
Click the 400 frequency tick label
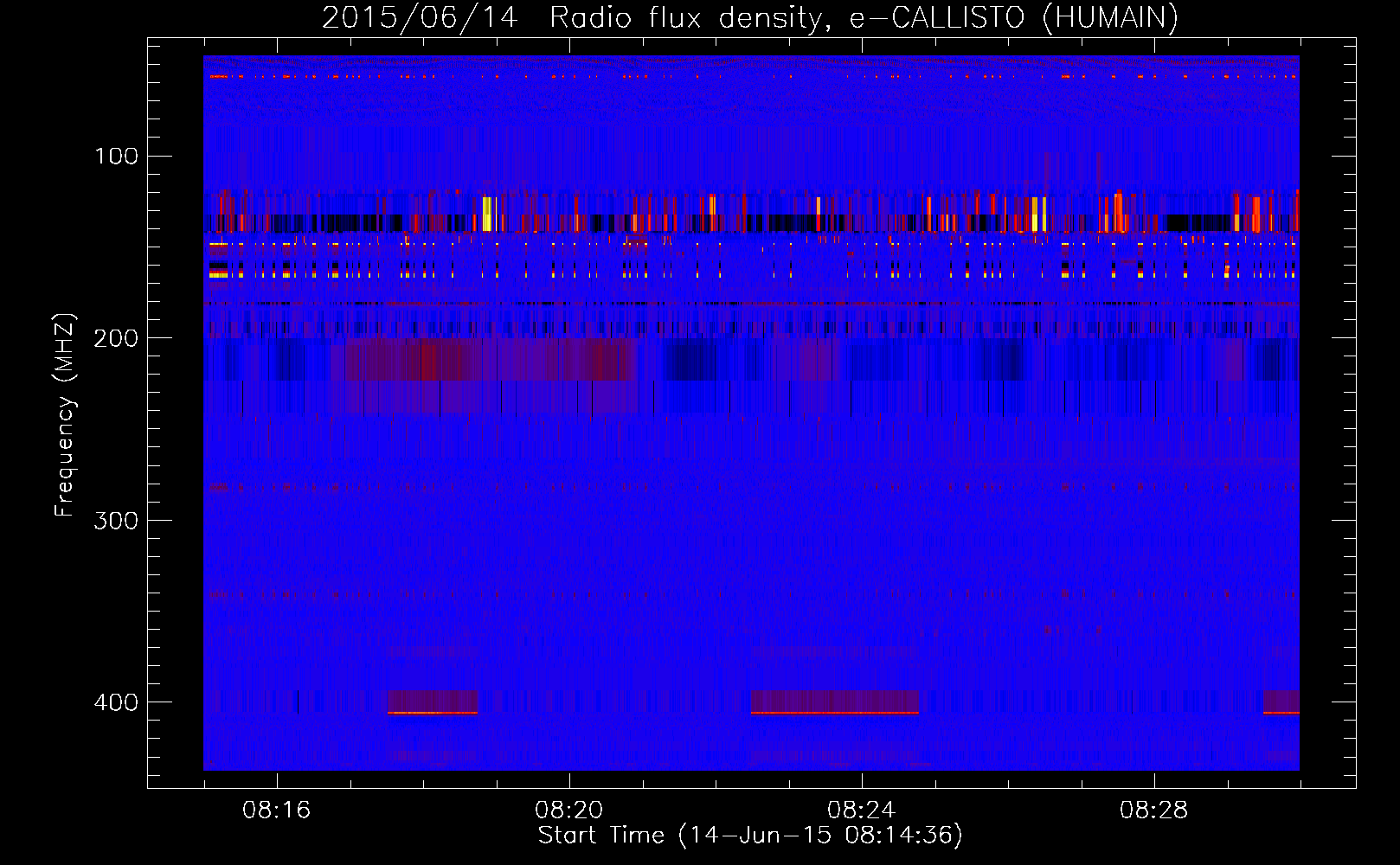point(116,702)
